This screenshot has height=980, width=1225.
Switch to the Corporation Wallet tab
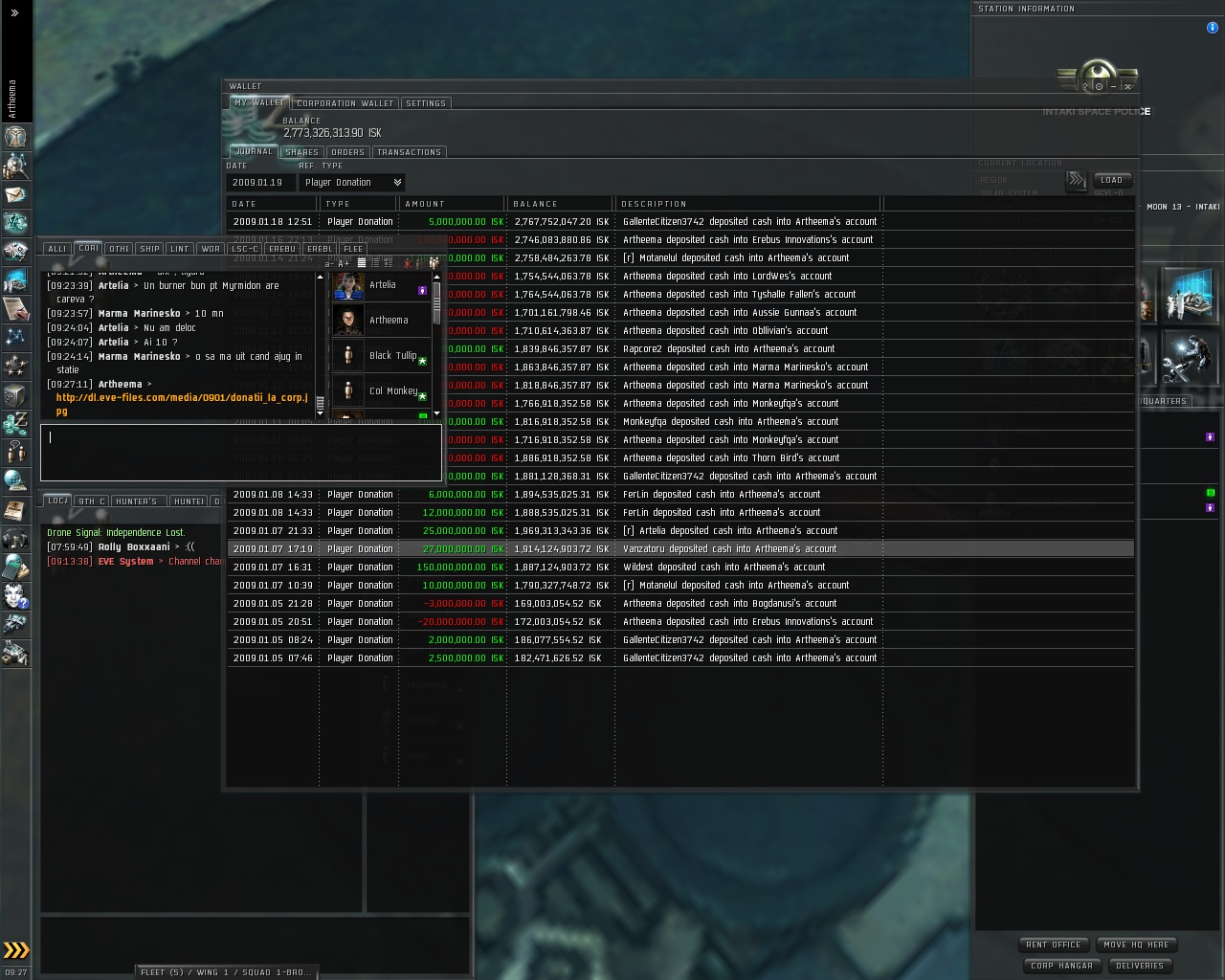(345, 103)
